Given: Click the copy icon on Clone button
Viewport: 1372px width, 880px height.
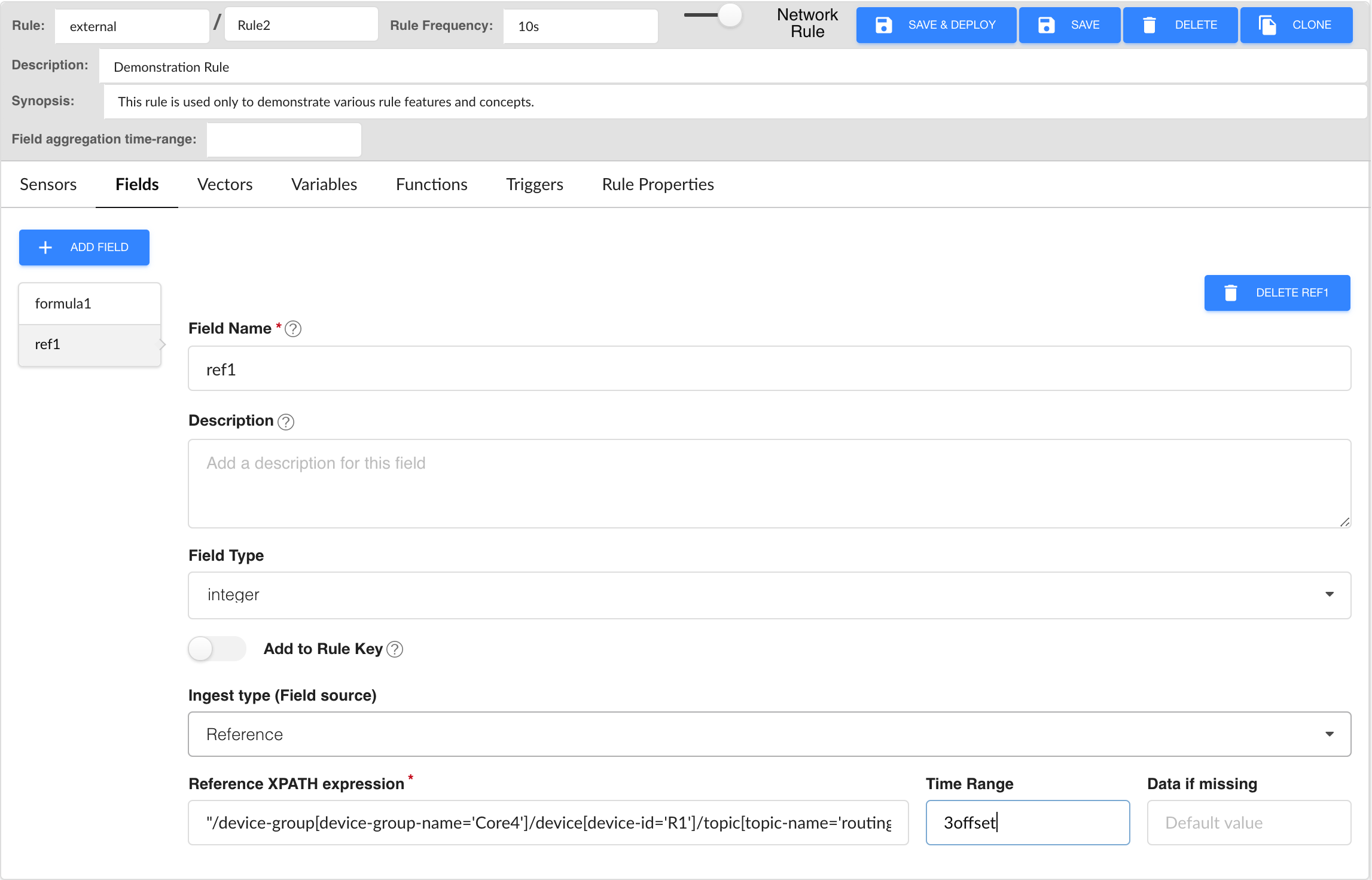Looking at the screenshot, I should click(1267, 25).
